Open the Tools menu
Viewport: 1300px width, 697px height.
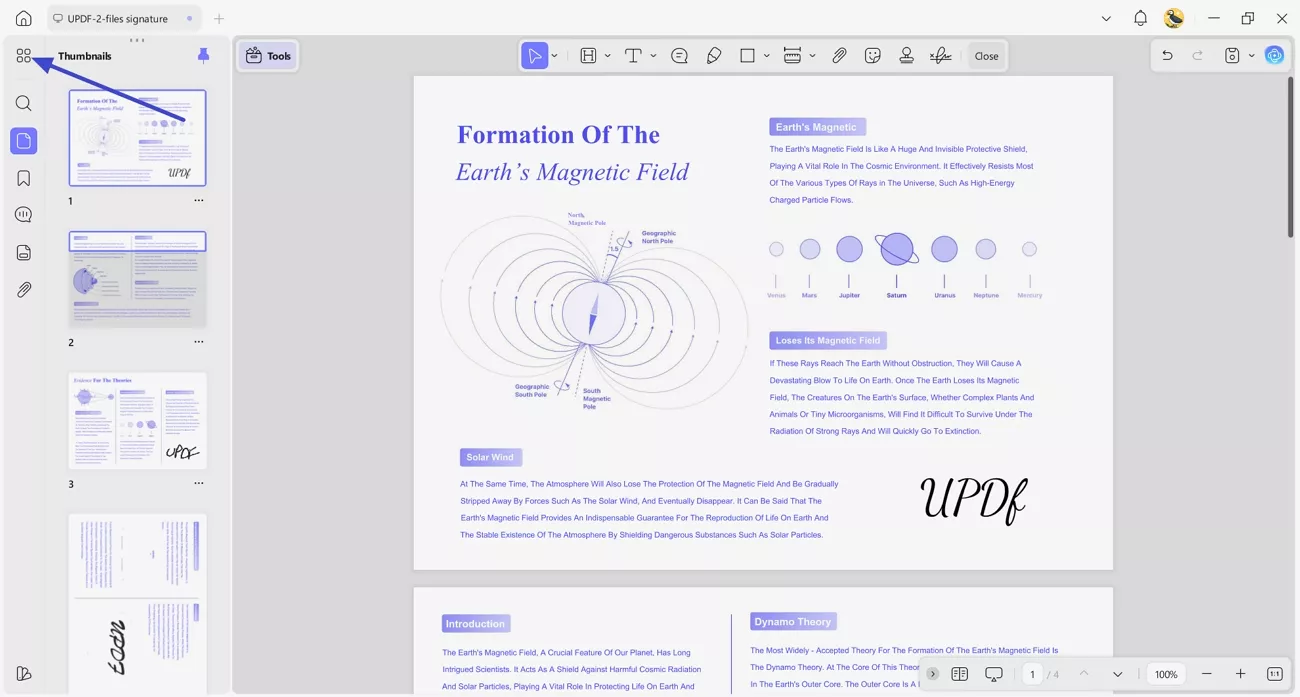pyautogui.click(x=267, y=55)
